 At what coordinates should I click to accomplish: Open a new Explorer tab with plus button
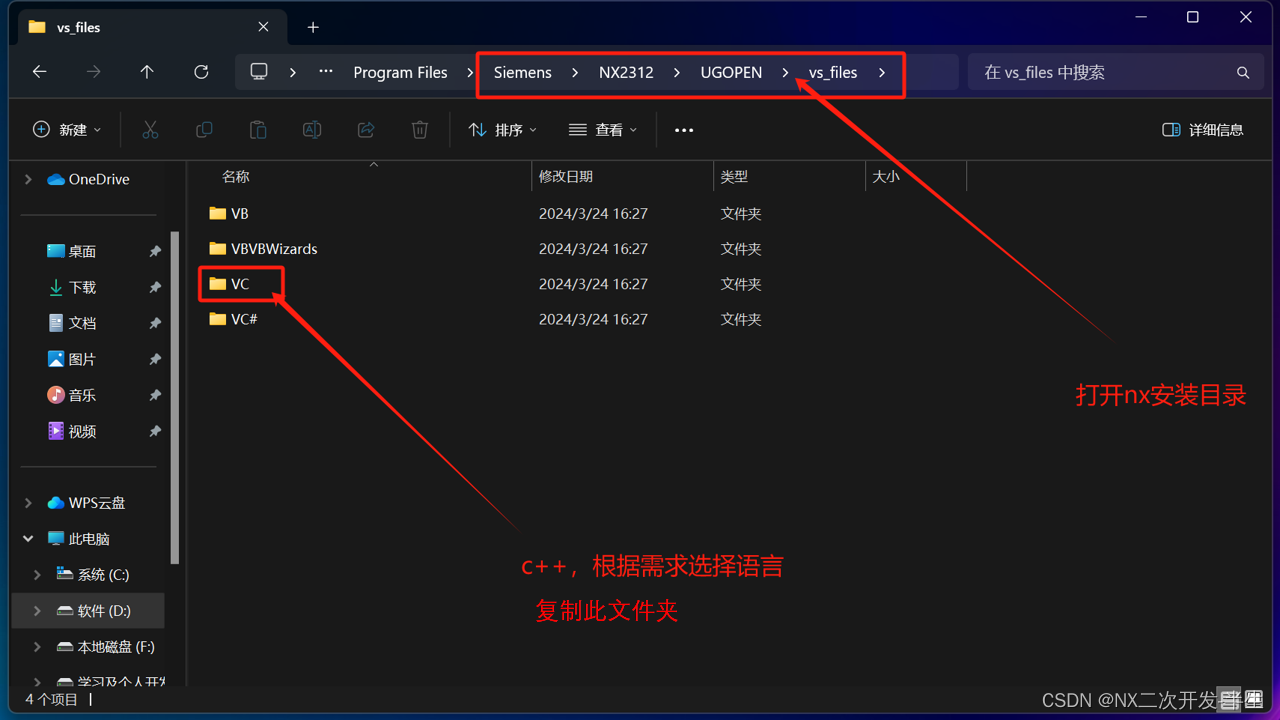[312, 27]
